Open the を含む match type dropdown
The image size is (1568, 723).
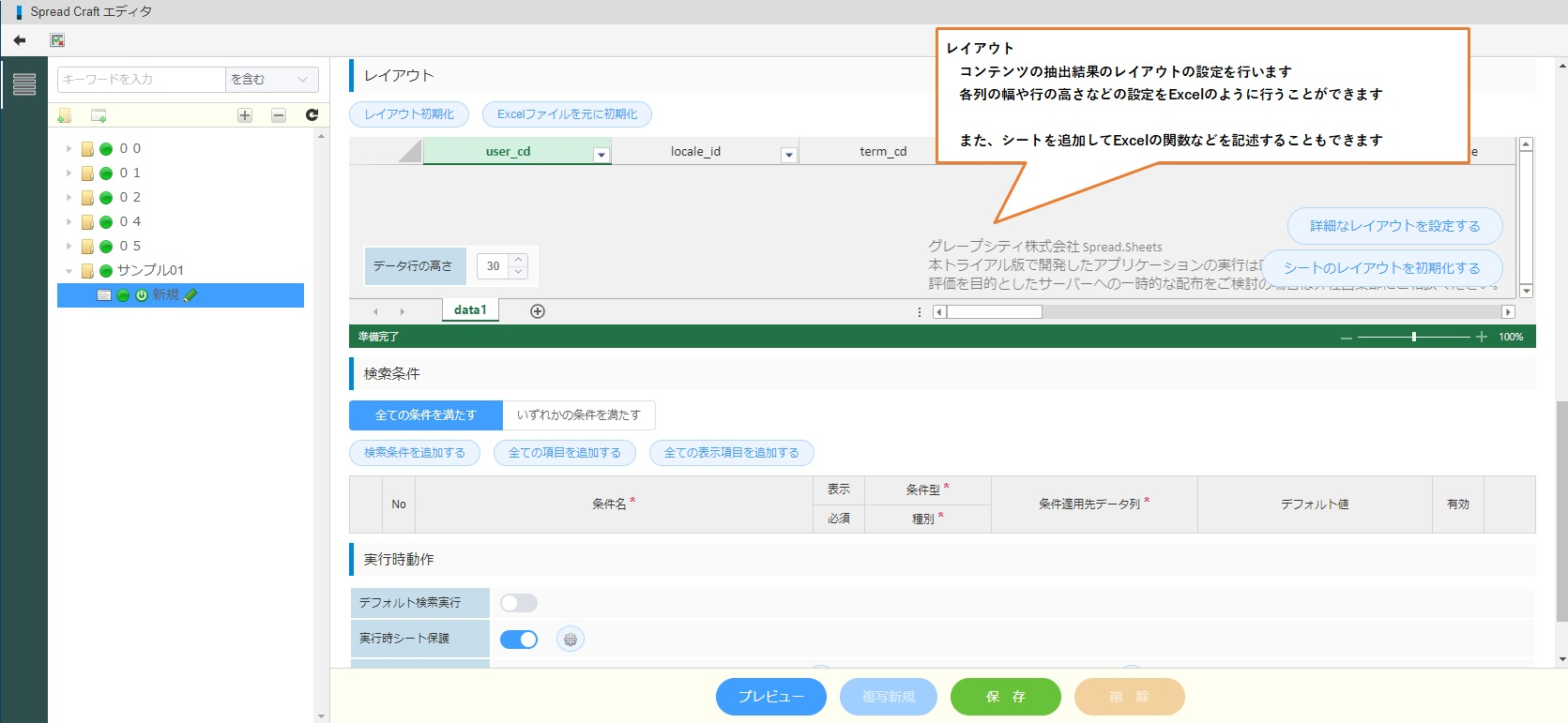(x=270, y=80)
